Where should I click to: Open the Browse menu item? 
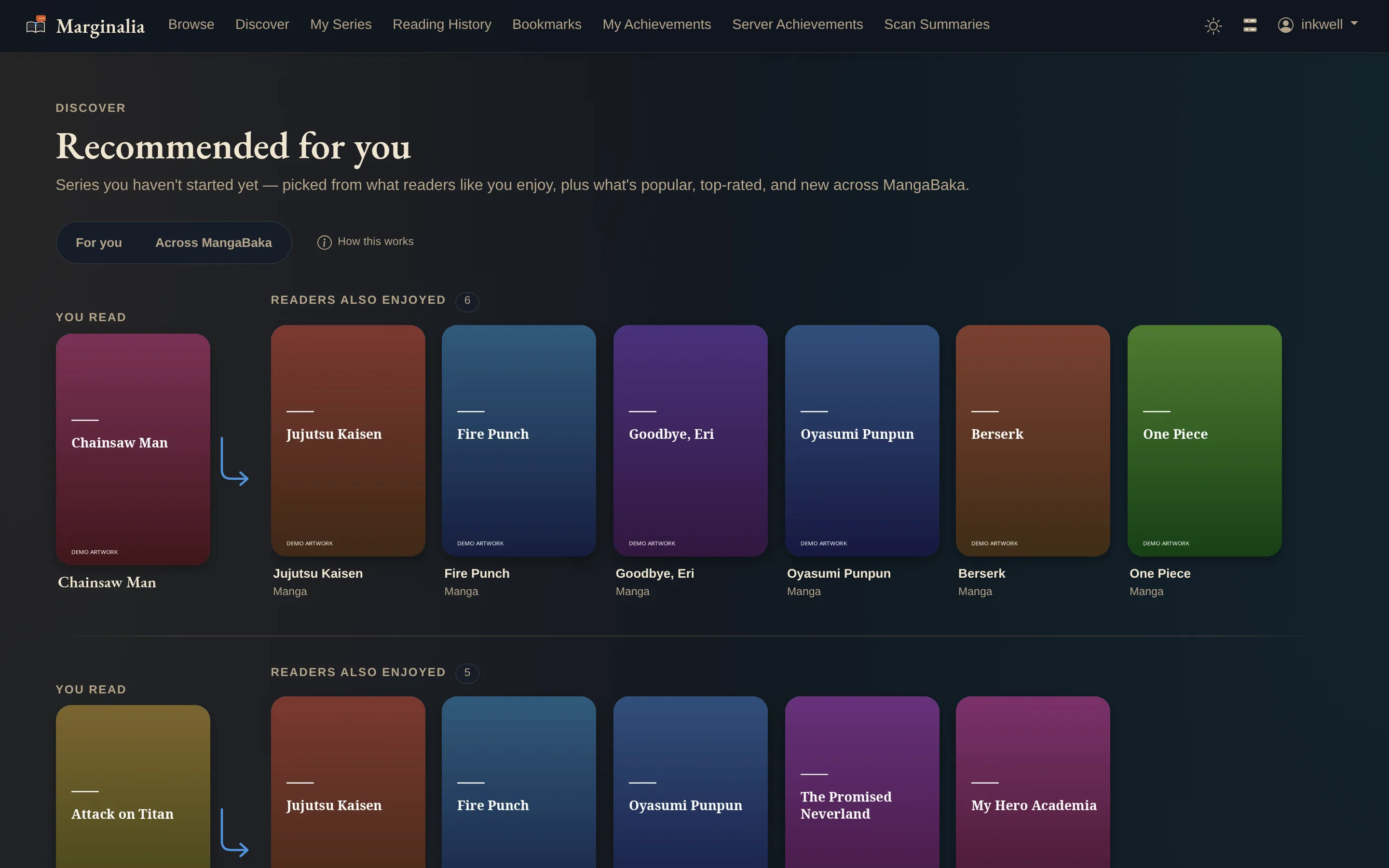(191, 24)
